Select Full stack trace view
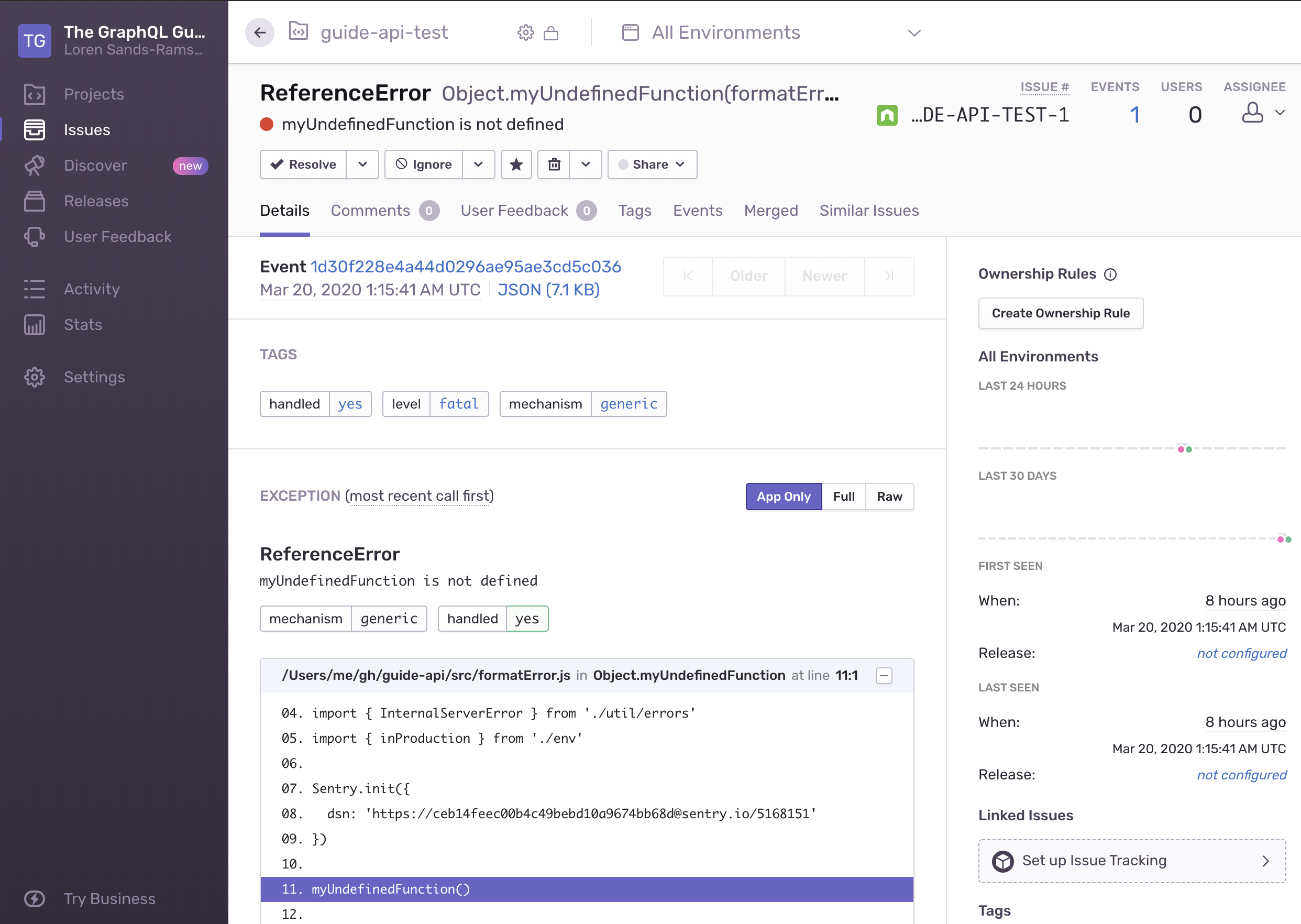The image size is (1301, 924). coord(844,497)
